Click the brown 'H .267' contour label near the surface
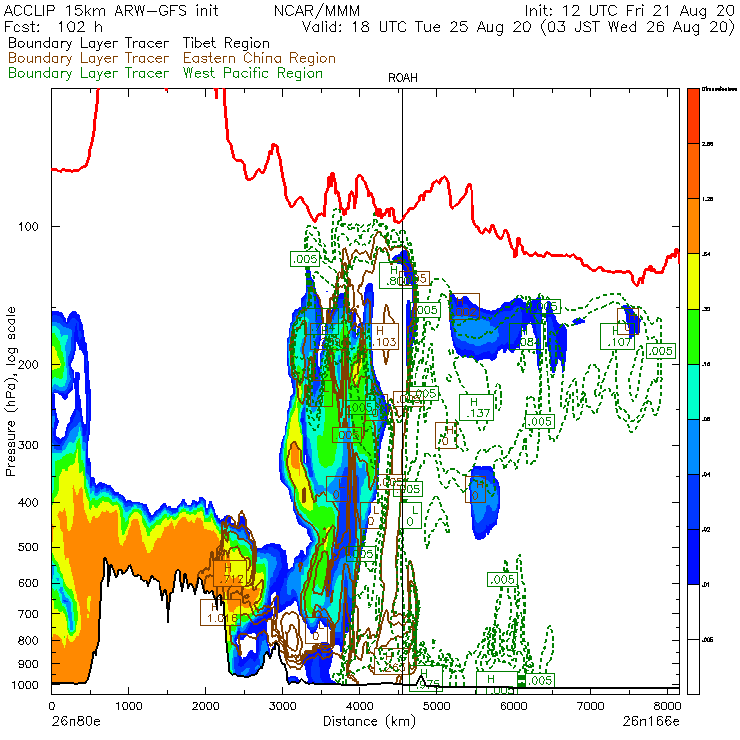The image size is (740, 740). tap(391, 661)
